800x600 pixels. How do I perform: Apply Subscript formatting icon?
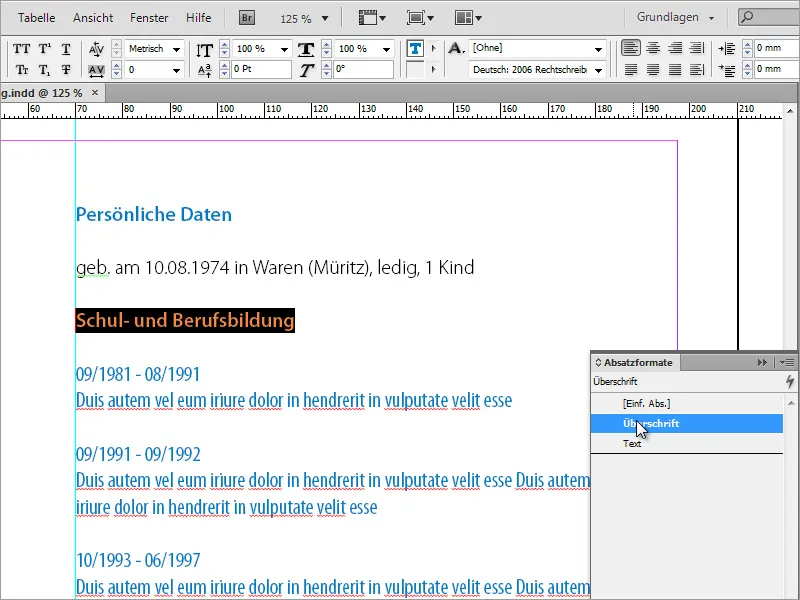tap(45, 70)
